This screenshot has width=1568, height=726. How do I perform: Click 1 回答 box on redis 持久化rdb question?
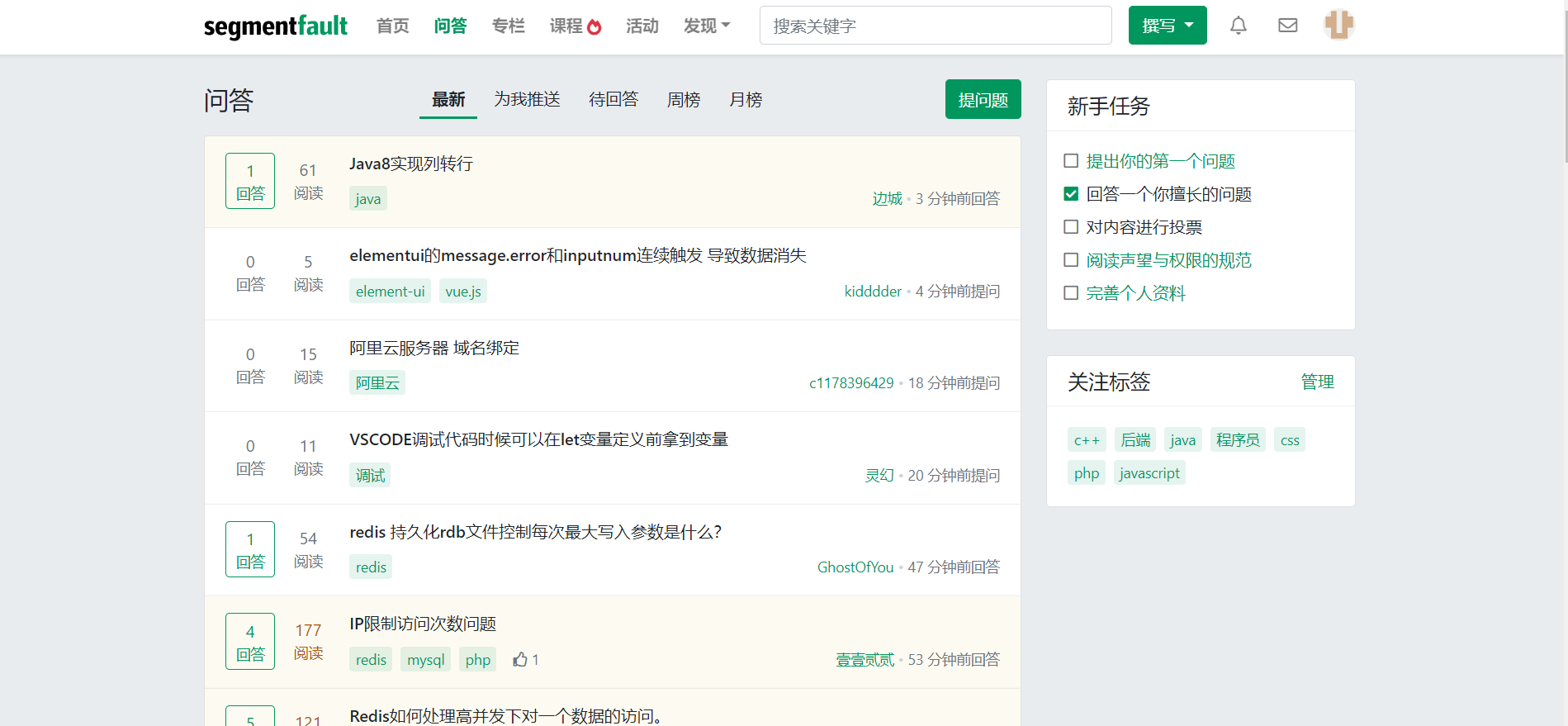coord(250,549)
